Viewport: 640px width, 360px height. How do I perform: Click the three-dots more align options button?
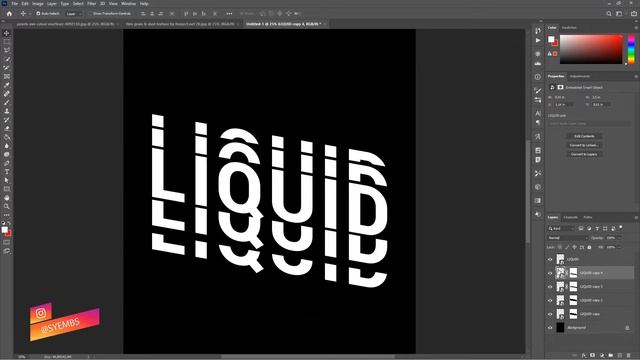pos(229,13)
